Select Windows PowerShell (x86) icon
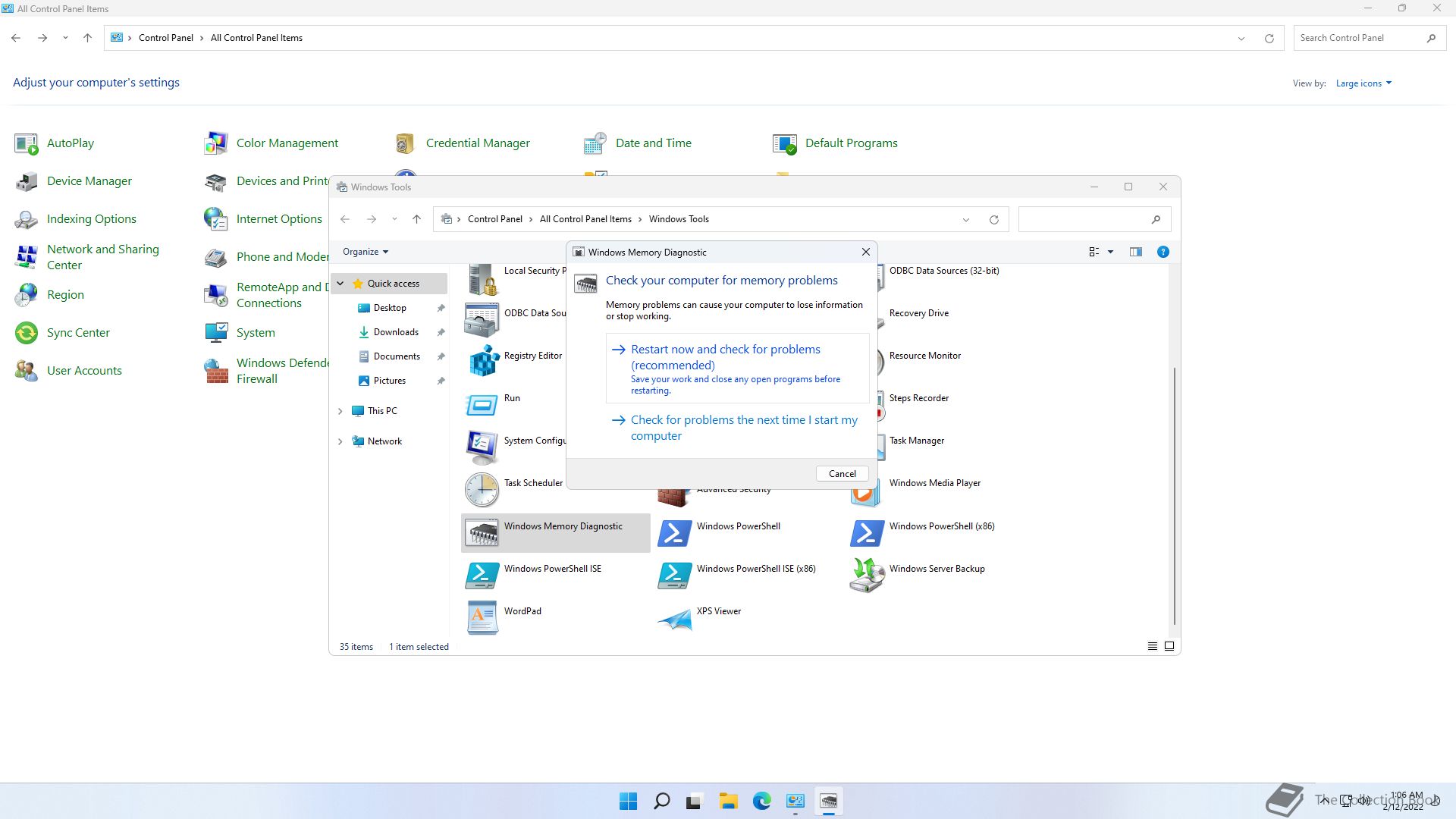The image size is (1456, 819). (x=868, y=532)
